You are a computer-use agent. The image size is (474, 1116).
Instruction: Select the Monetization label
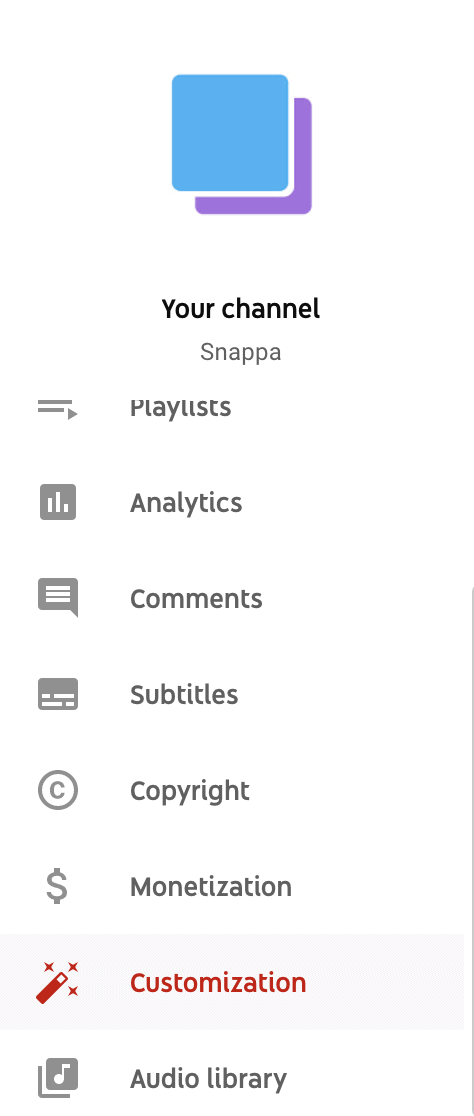(211, 887)
